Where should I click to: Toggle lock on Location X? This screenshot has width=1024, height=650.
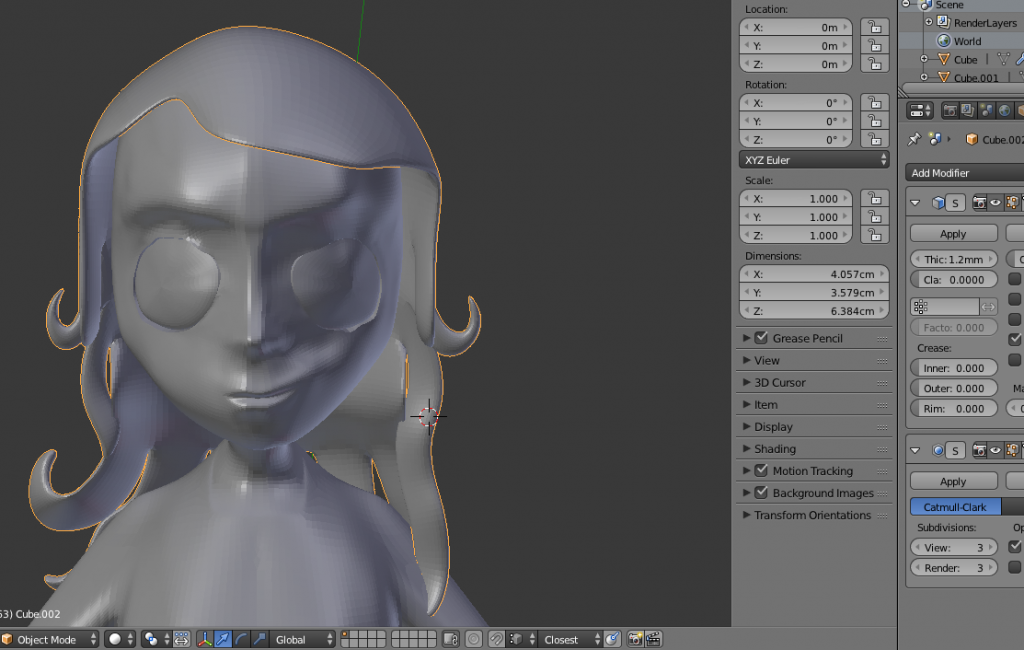coord(874,27)
